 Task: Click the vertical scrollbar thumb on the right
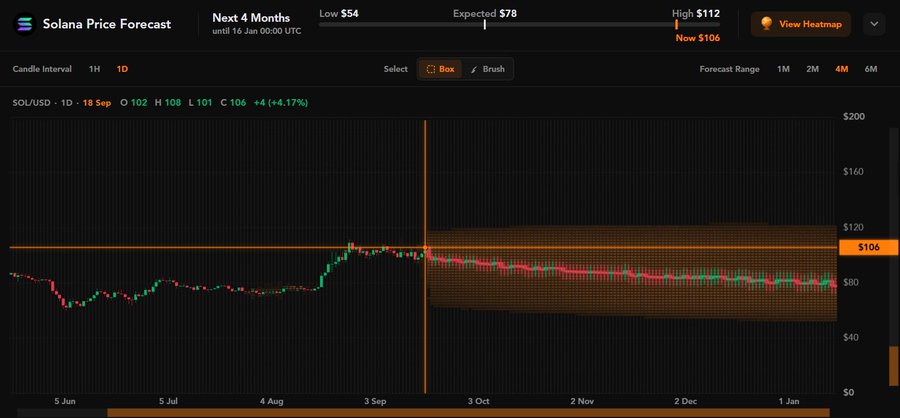(894, 366)
